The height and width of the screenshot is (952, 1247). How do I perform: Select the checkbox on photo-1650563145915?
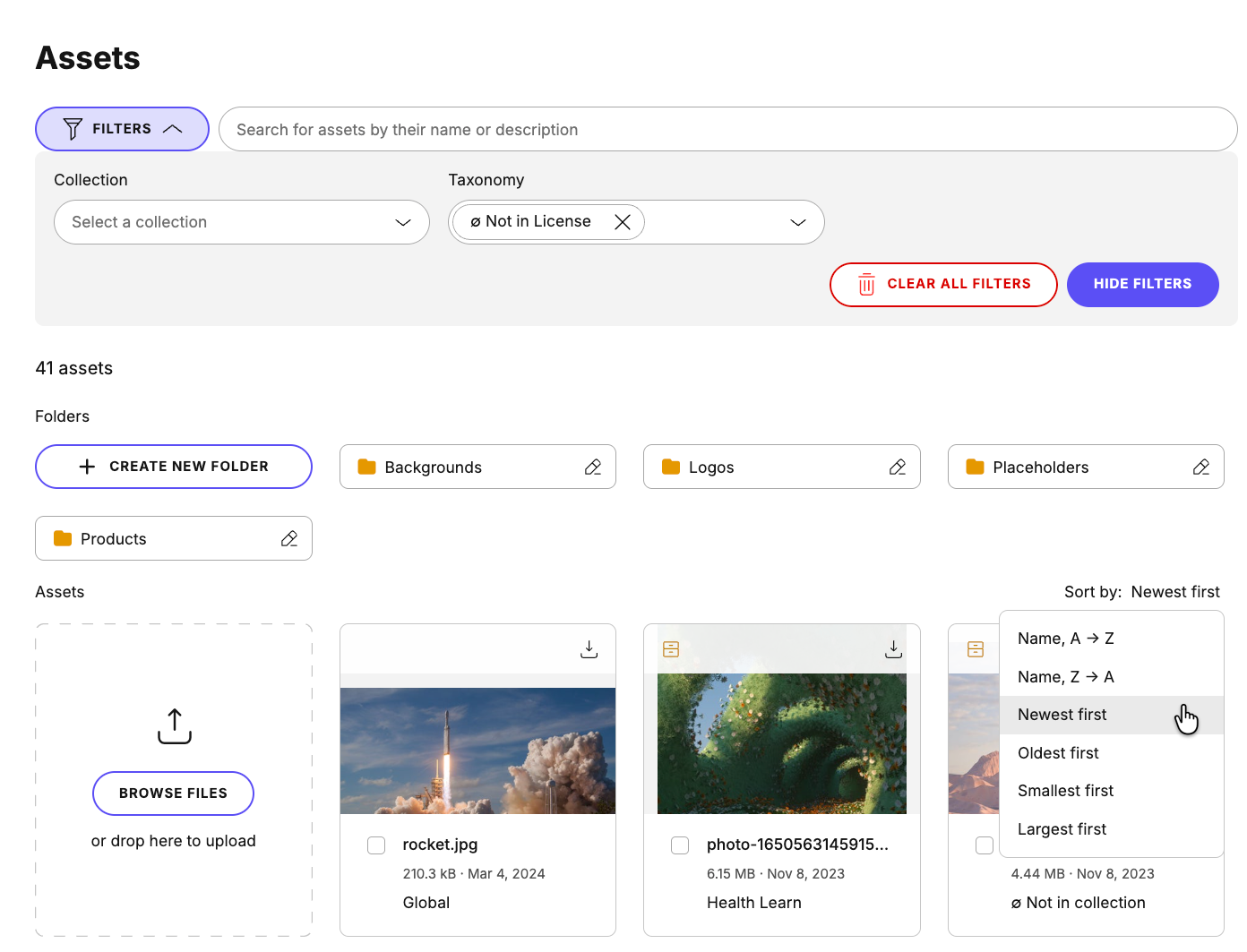[x=680, y=845]
